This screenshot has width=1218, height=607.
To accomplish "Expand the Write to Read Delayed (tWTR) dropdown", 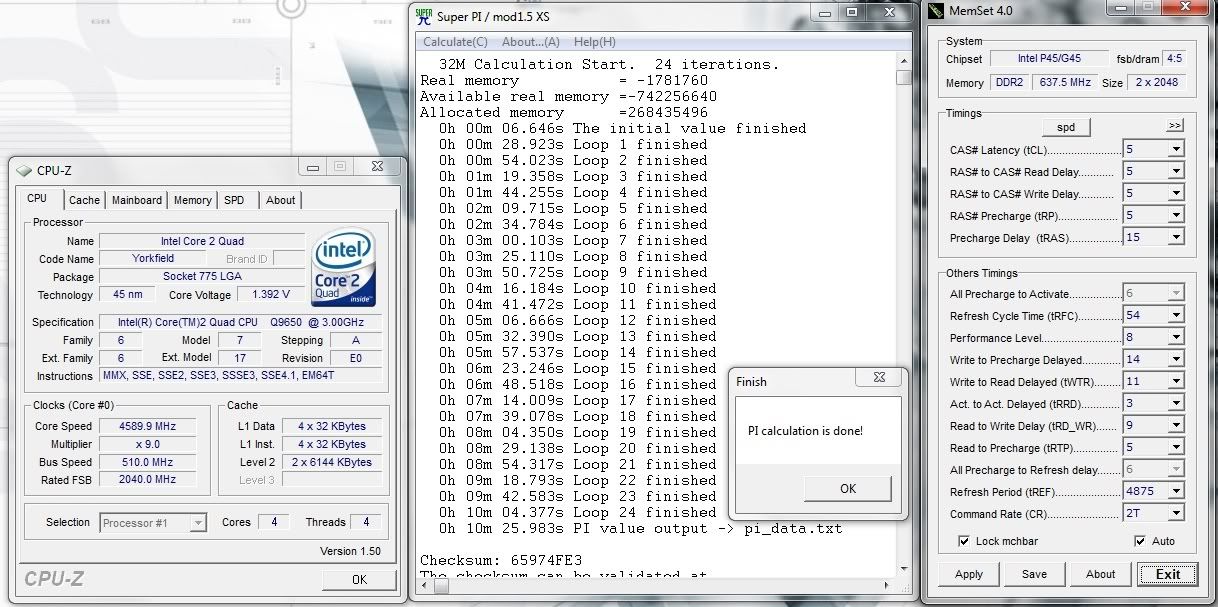I will pyautogui.click(x=1176, y=381).
